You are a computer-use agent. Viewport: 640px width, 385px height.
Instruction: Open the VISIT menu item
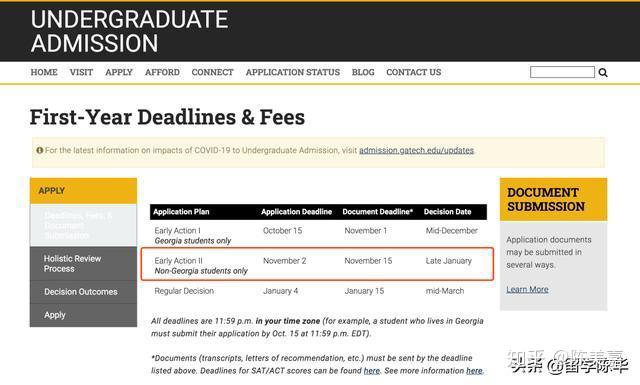[81, 72]
